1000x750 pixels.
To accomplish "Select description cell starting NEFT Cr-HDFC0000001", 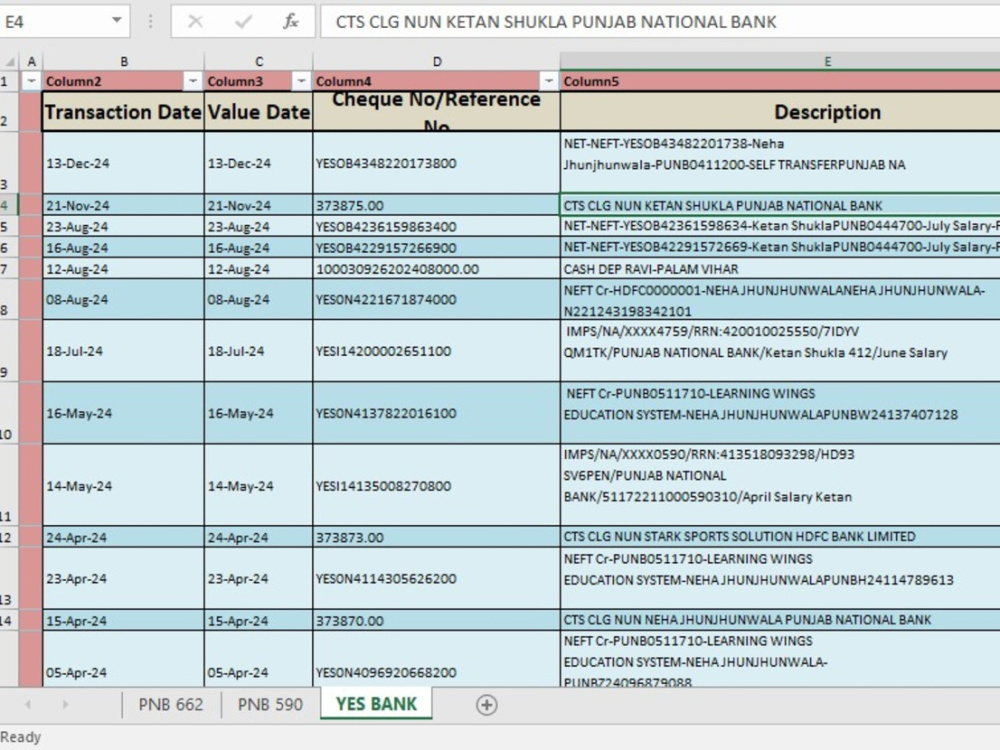I will (781, 299).
